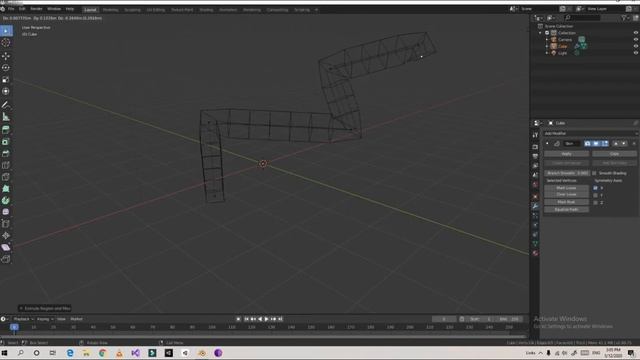Open Object properties tab
The image size is (640, 360).
click(535, 197)
